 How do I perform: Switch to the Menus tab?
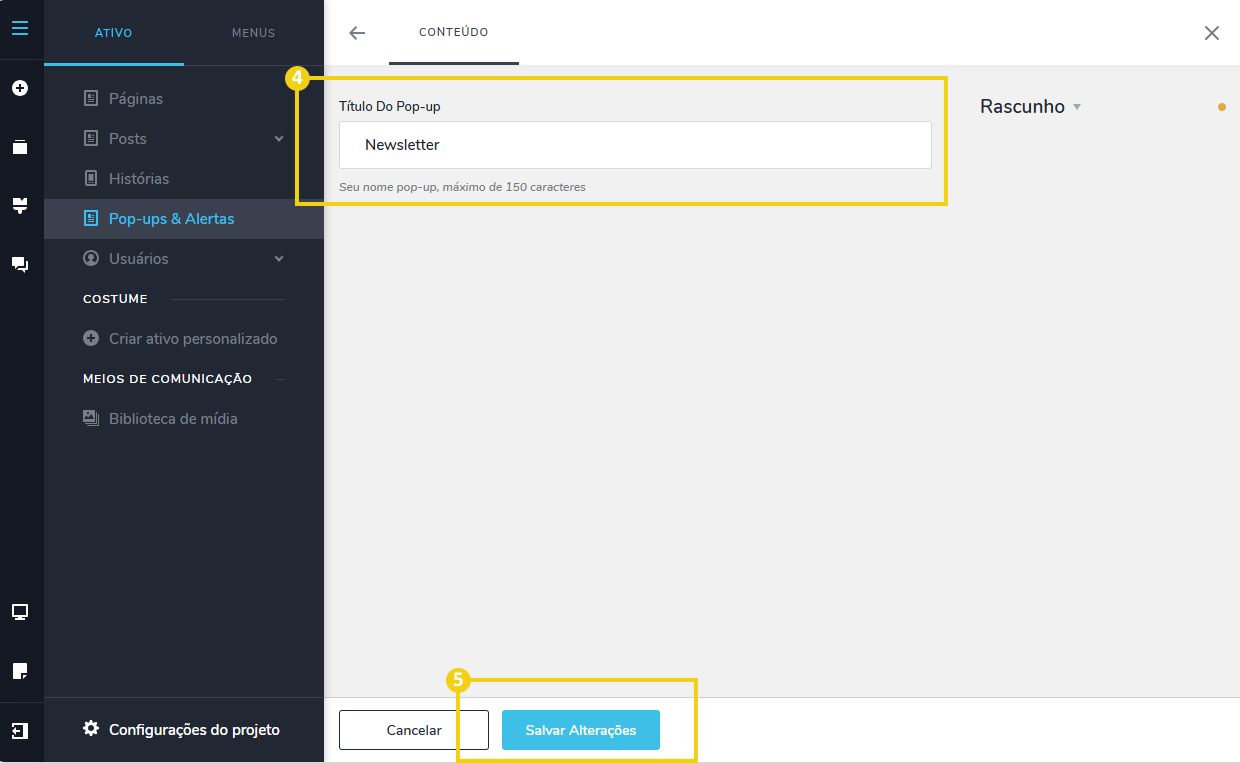[253, 33]
